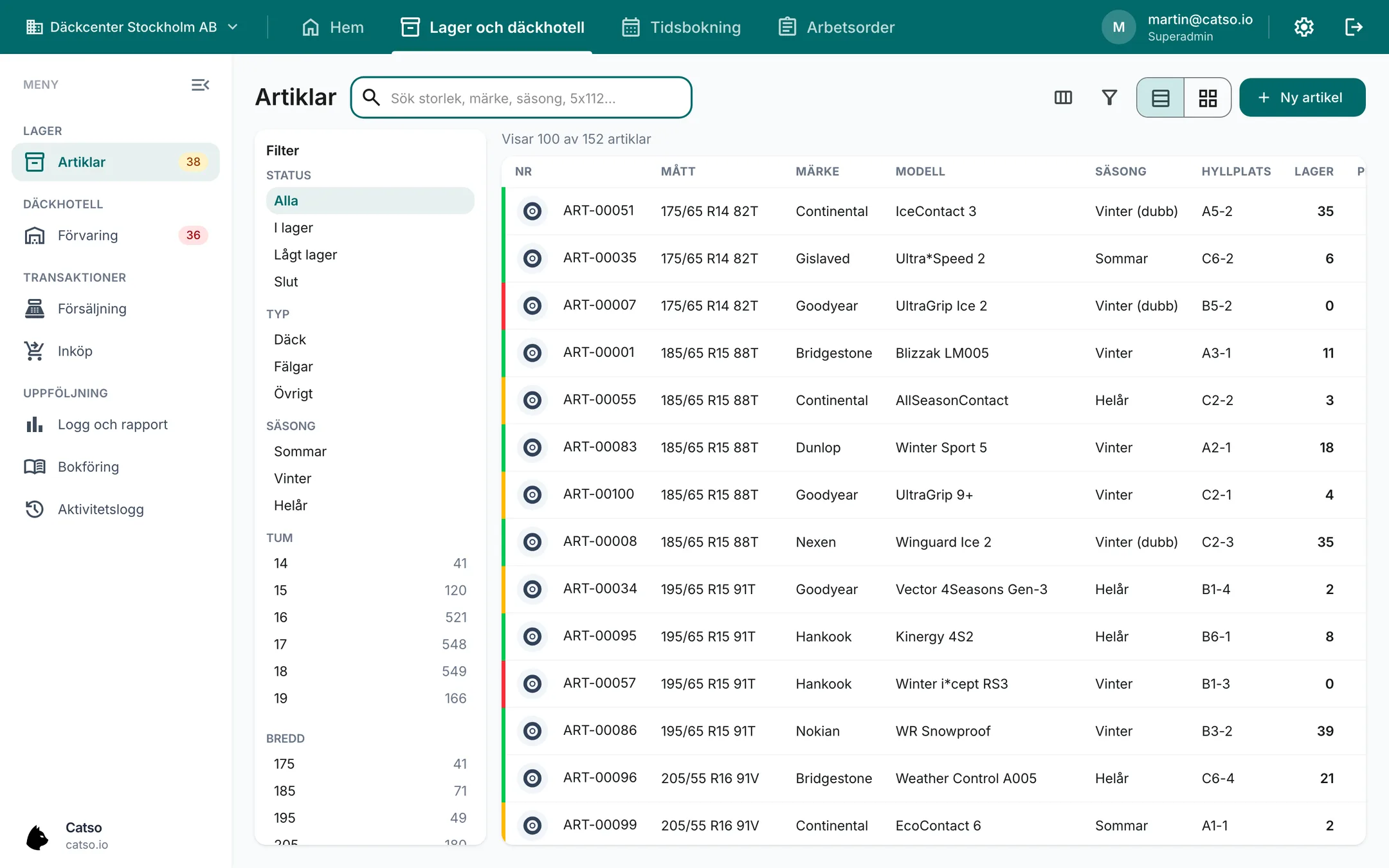Click the tire icon for ART-00007

pos(532,305)
